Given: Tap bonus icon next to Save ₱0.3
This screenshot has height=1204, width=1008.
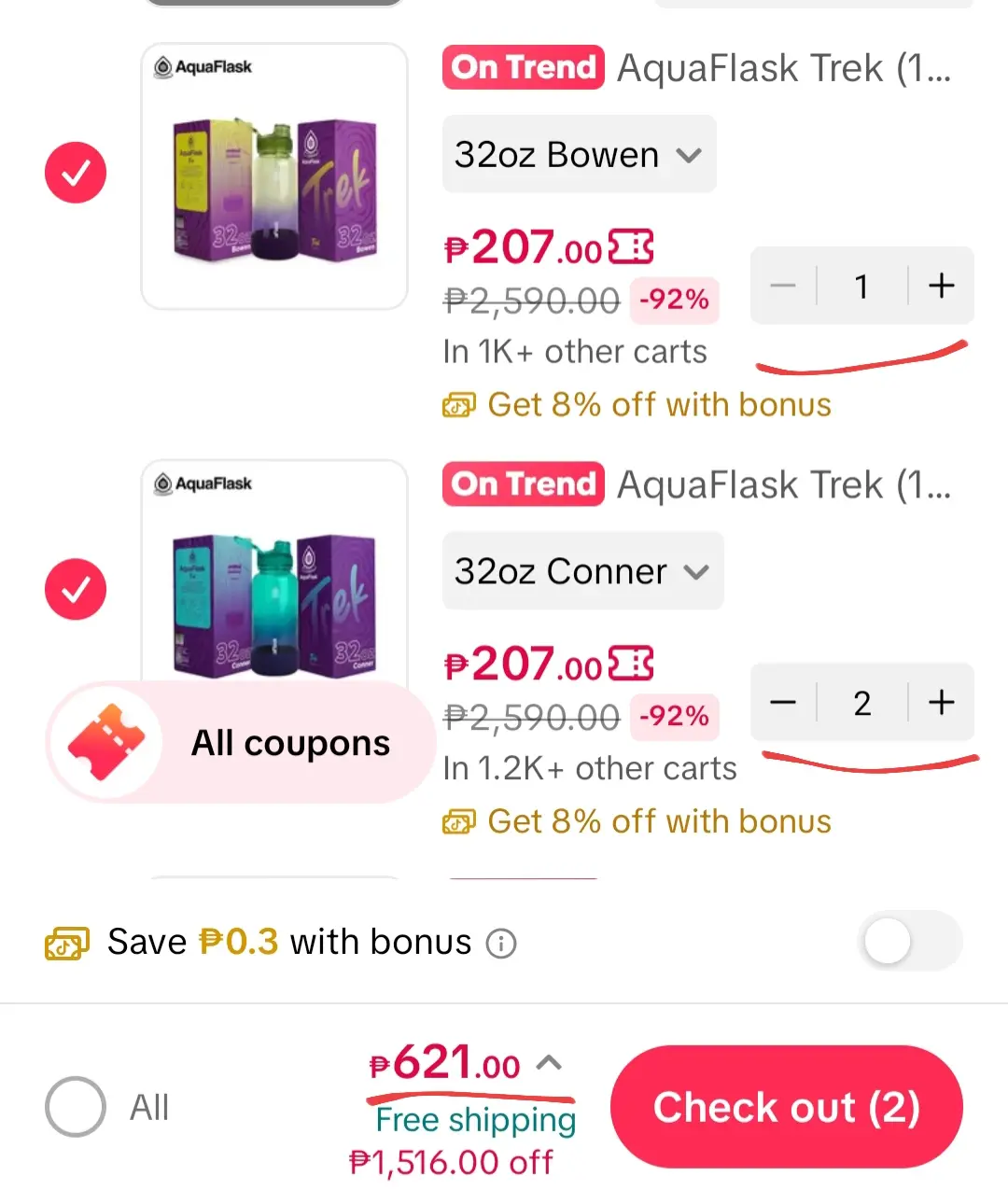Looking at the screenshot, I should pyautogui.click(x=67, y=944).
